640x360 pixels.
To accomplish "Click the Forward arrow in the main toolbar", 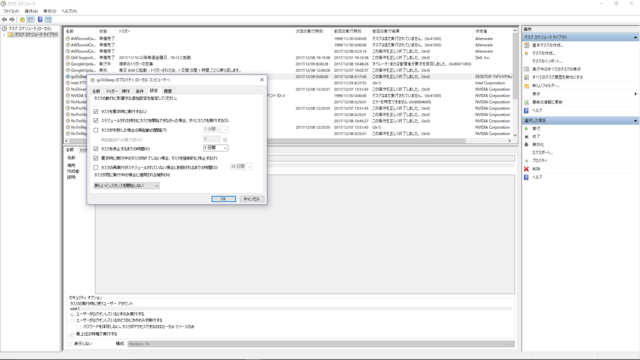I will (x=12, y=19).
